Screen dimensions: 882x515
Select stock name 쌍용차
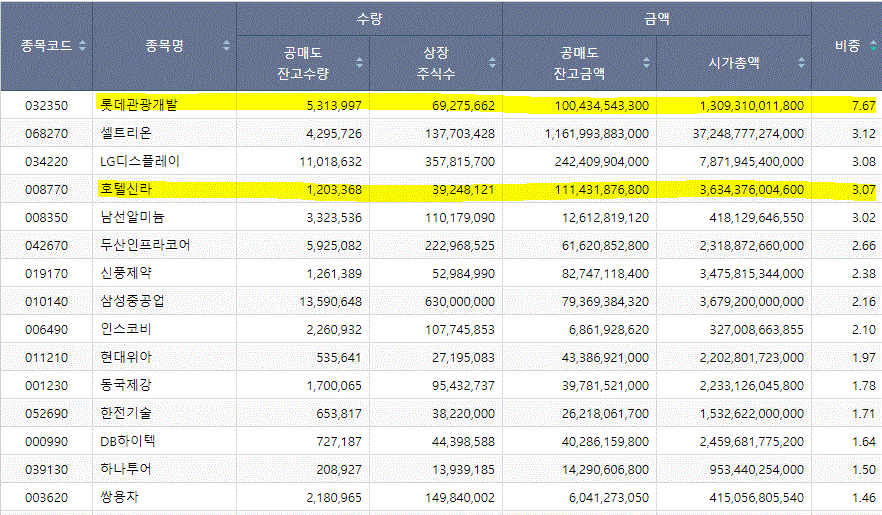(x=119, y=498)
